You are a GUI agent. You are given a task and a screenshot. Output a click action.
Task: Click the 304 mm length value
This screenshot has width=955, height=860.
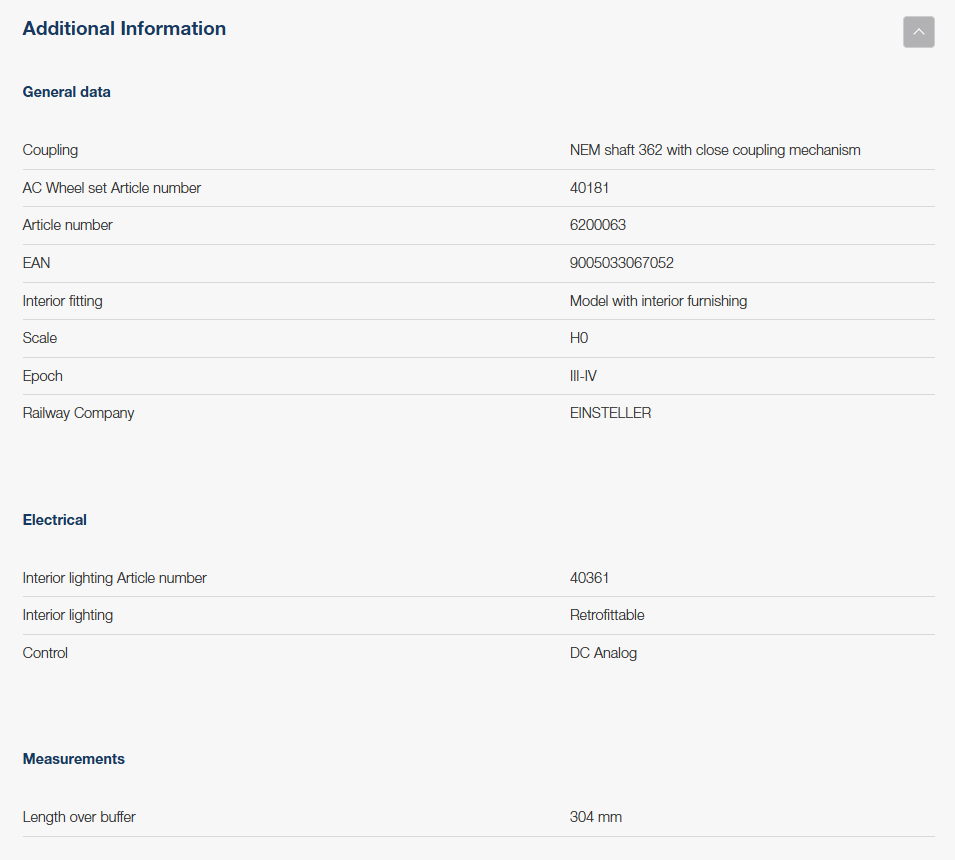pyautogui.click(x=596, y=817)
